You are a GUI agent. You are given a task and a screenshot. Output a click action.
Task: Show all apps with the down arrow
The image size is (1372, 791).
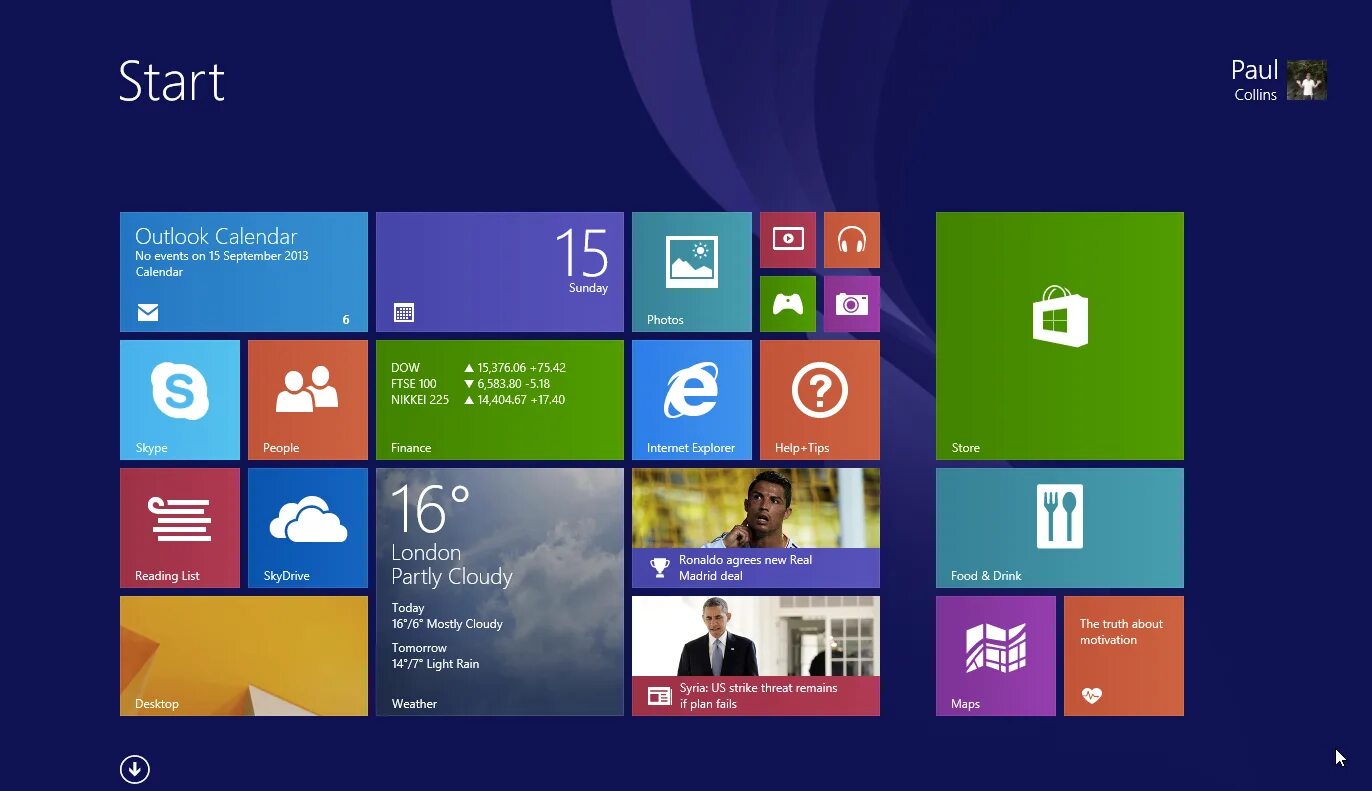click(x=135, y=769)
